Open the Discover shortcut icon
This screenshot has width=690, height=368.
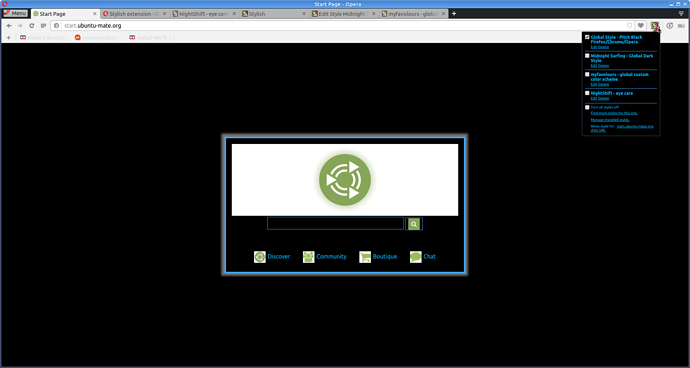click(260, 257)
